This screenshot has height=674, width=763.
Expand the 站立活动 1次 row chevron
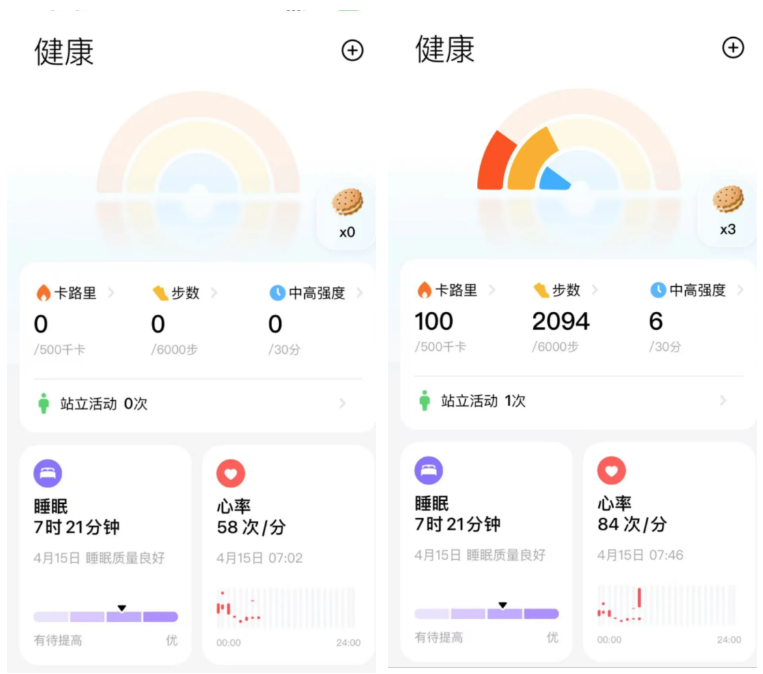723,401
